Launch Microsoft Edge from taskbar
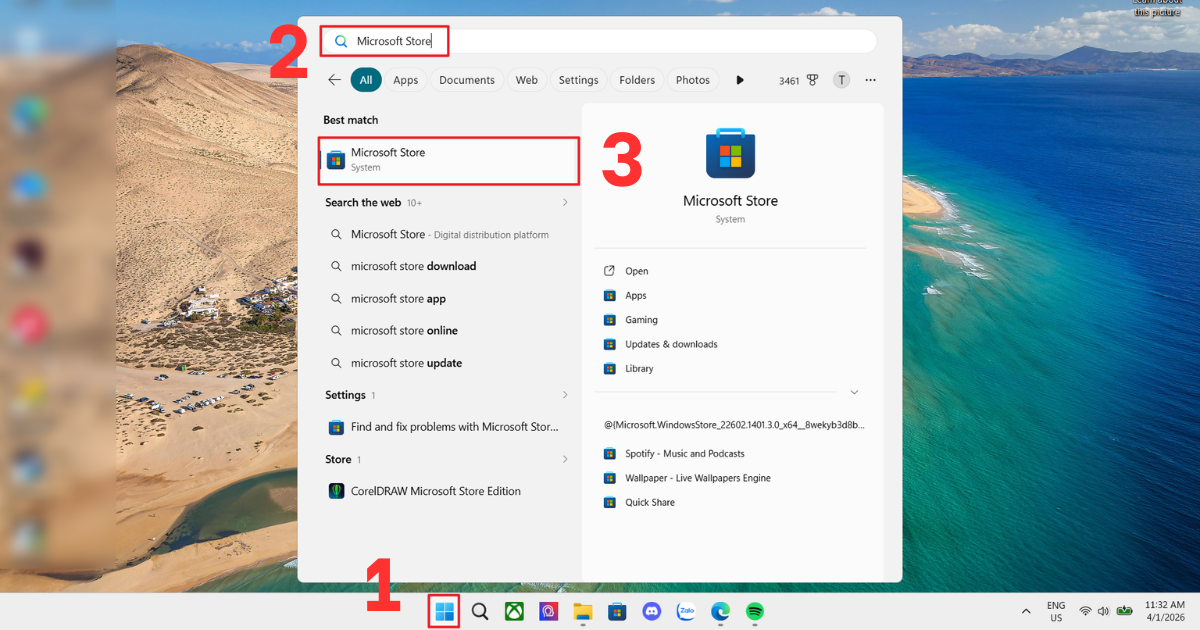 pyautogui.click(x=720, y=611)
